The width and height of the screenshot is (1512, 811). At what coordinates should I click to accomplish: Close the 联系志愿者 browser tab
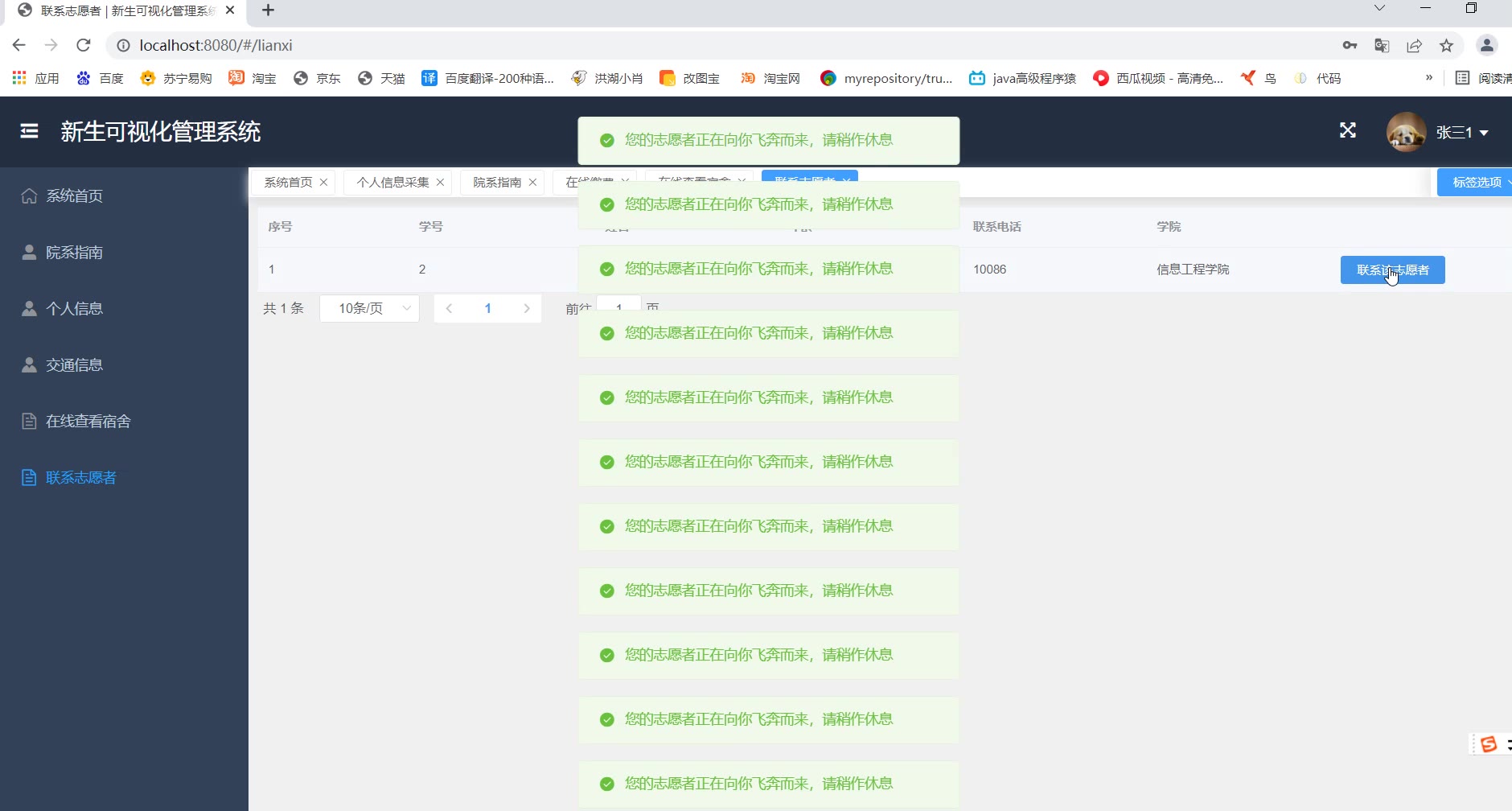click(230, 10)
